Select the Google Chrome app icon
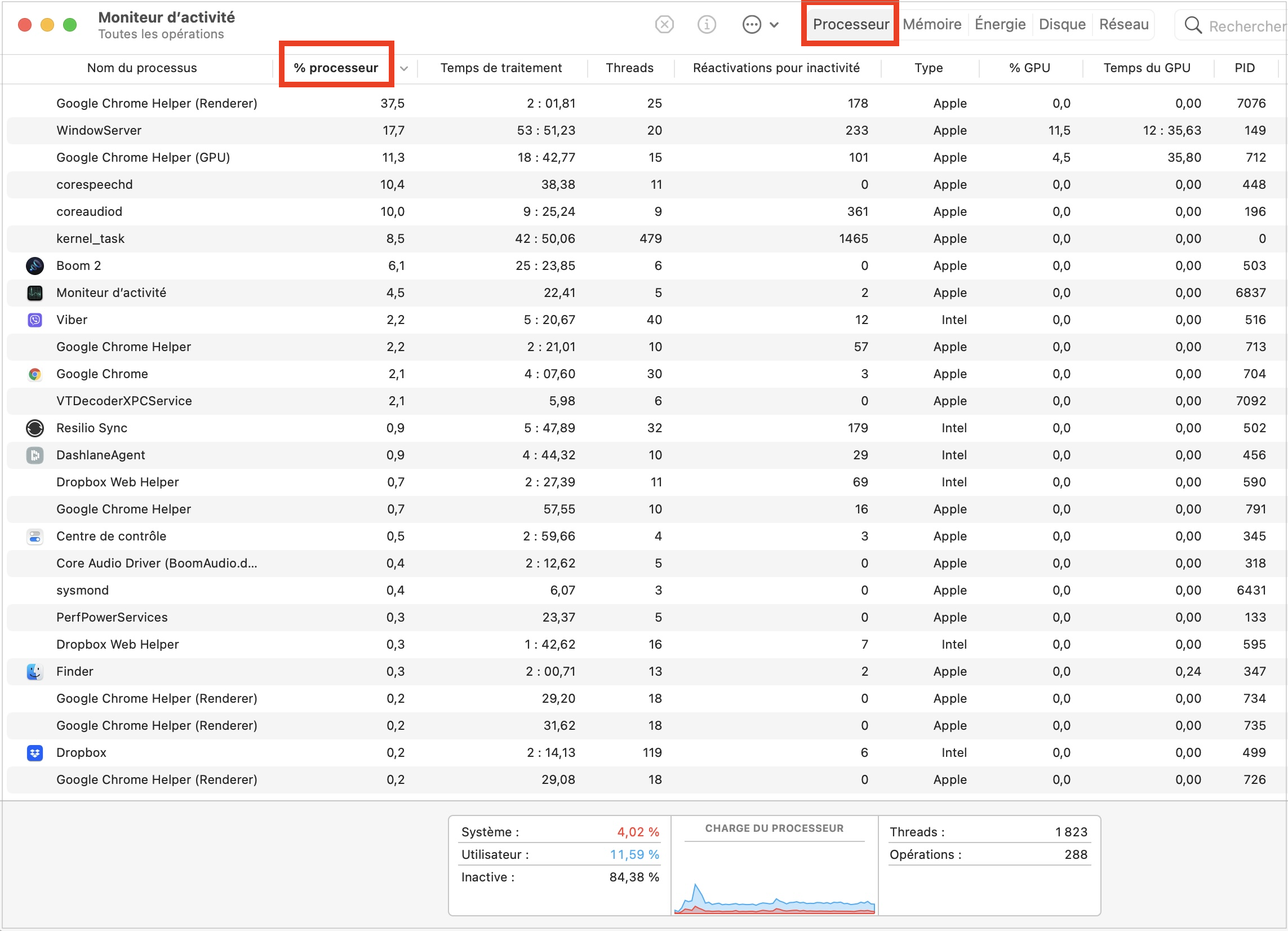The height and width of the screenshot is (931, 1288). pyautogui.click(x=34, y=374)
